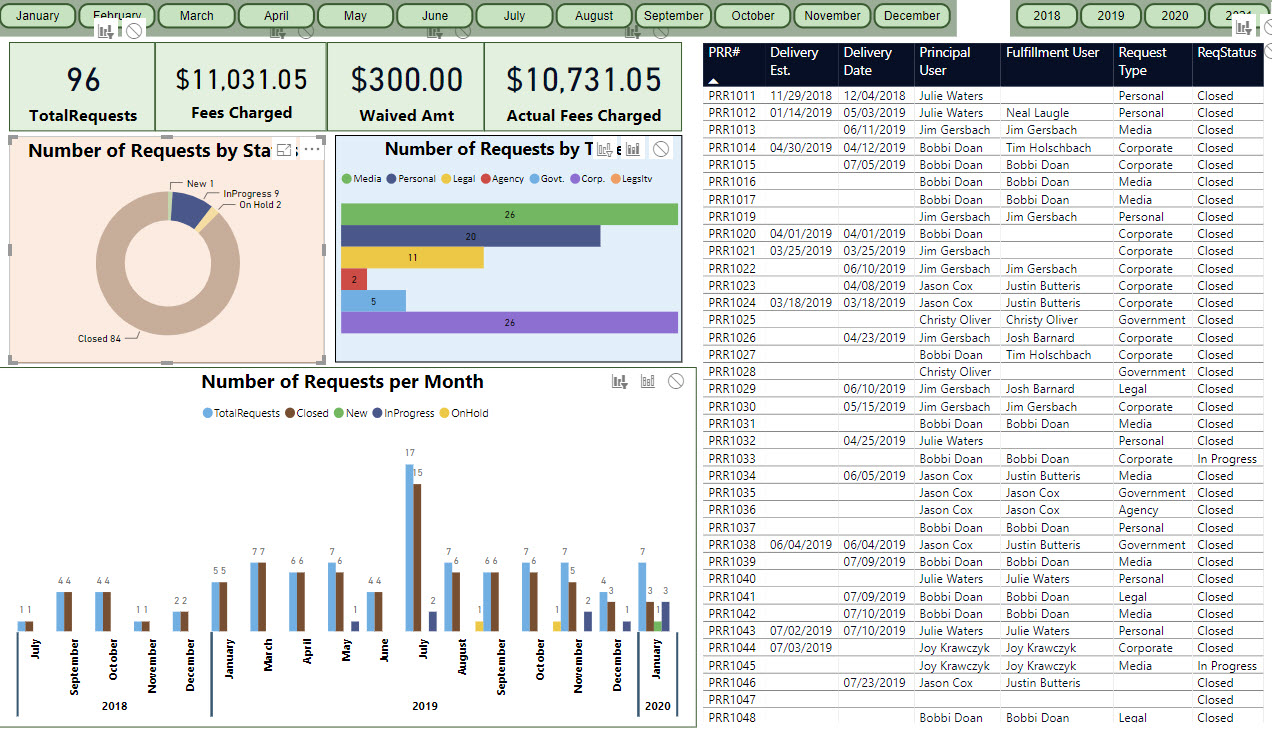Select the dark blue Personal bar showing 20
The image size is (1272, 729).
coord(471,236)
